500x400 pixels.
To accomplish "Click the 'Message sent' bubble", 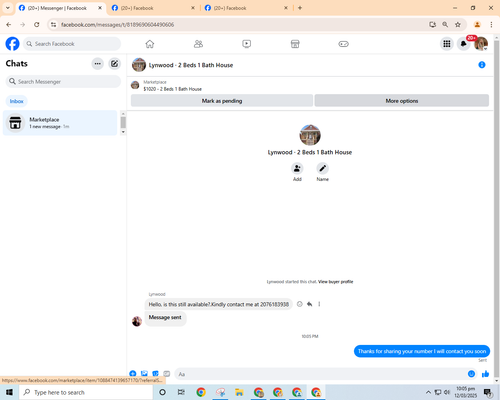I will point(165,318).
